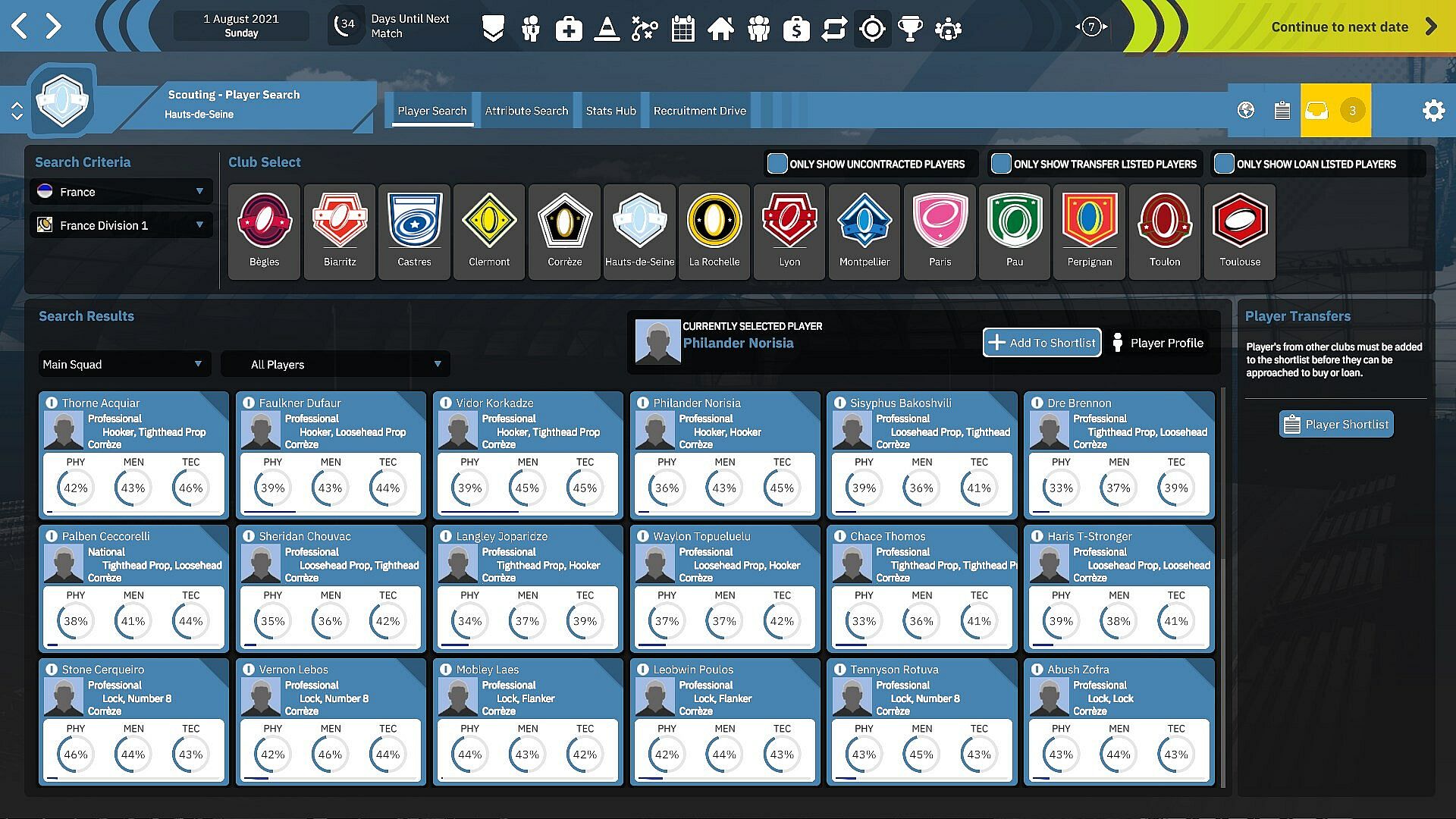Open the medical kit injuries icon
The height and width of the screenshot is (819, 1456).
(569, 29)
